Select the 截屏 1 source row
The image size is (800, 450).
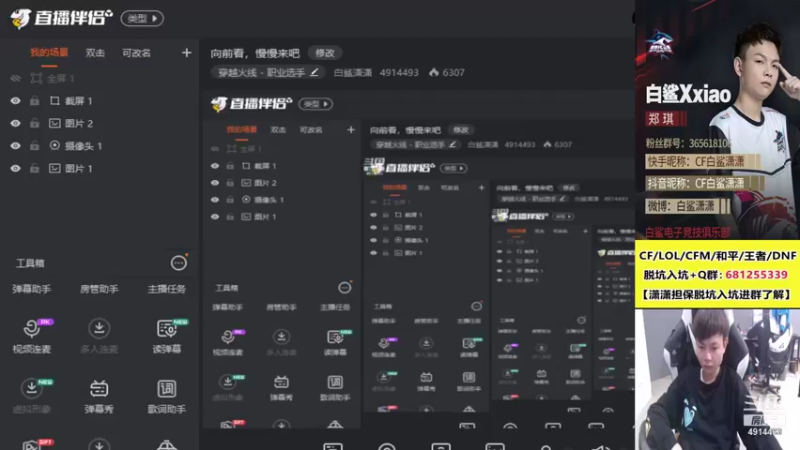coord(99,101)
